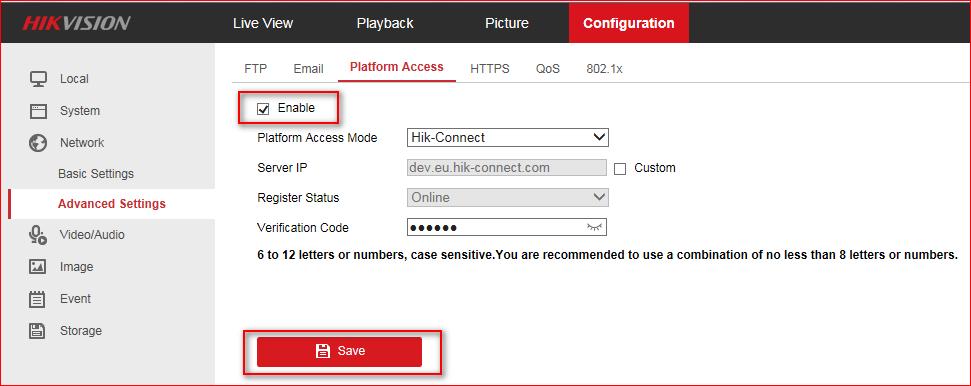Click the Image picture icon
This screenshot has width=971, height=386.
click(38, 266)
